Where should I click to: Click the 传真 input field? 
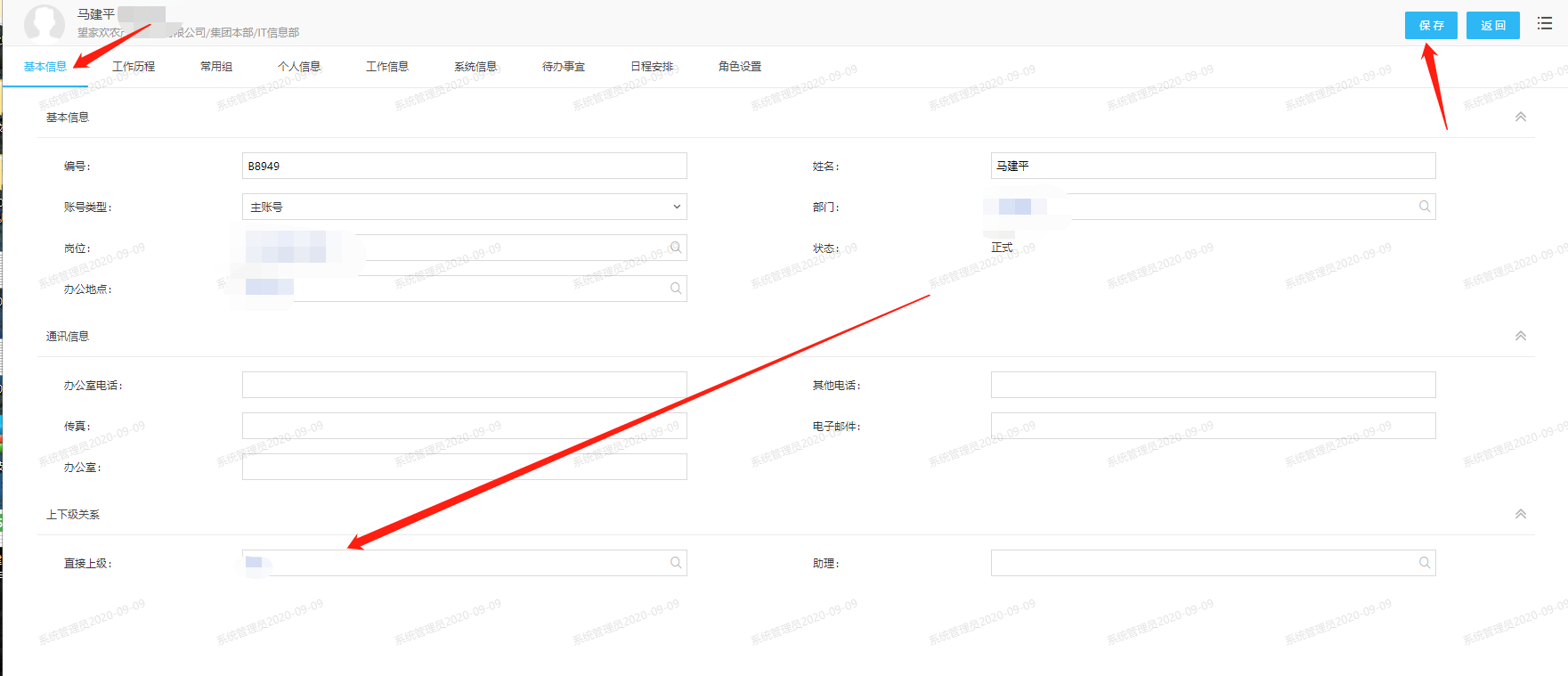tap(465, 426)
